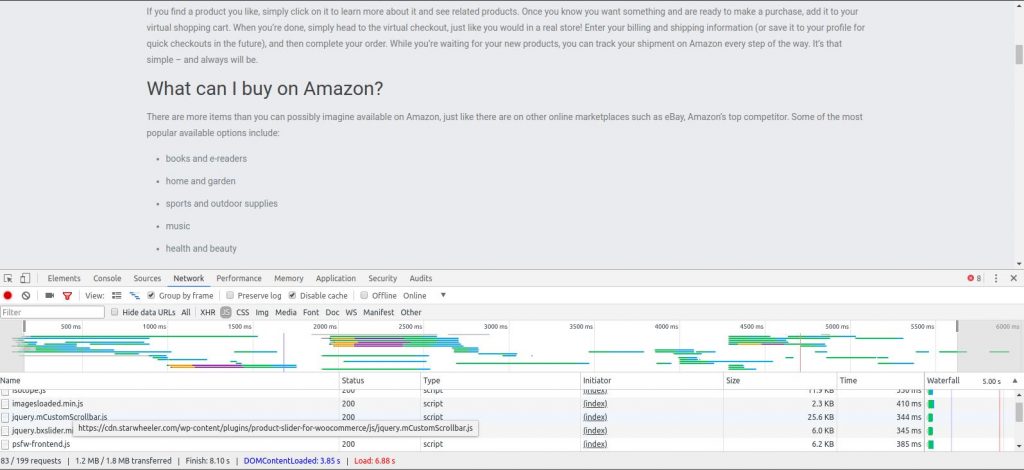Viewport: 1024px width, 470px height.
Task: Filter requests by Img
Action: (262, 313)
